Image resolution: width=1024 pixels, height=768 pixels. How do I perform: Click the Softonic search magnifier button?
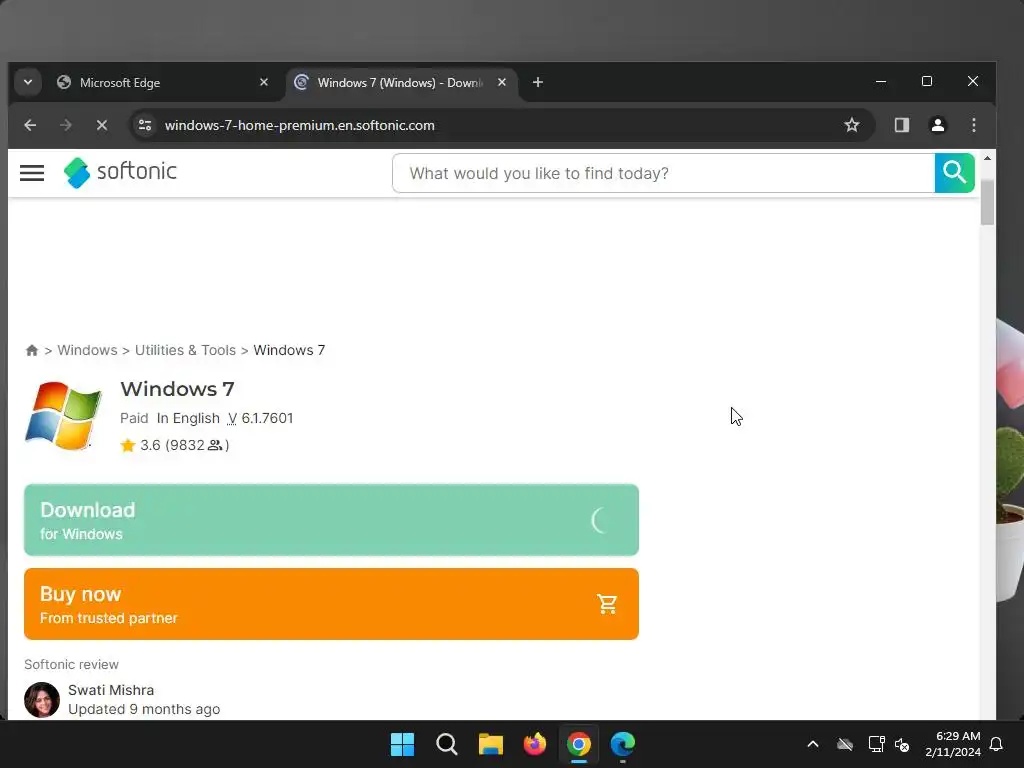pos(954,173)
